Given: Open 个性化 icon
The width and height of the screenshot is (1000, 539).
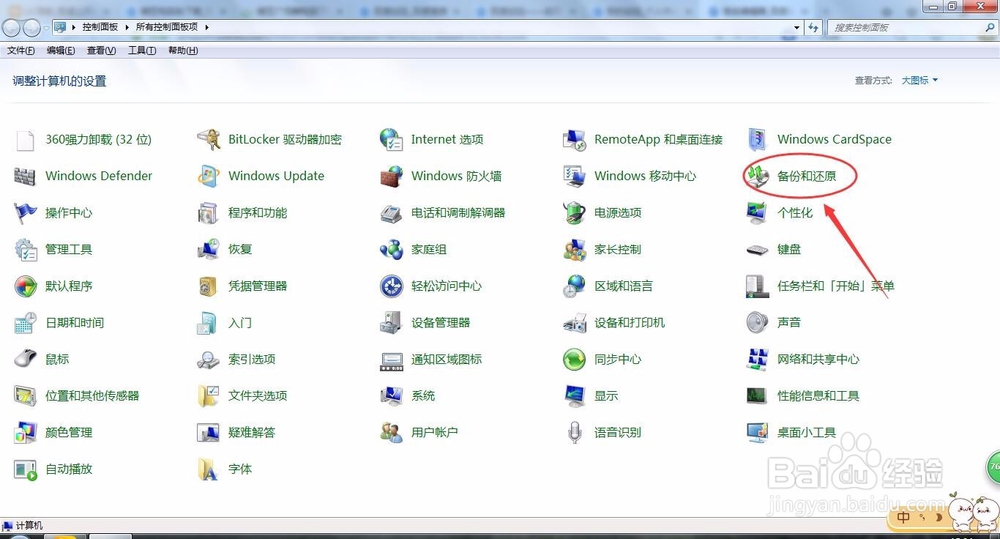Looking at the screenshot, I should [x=757, y=213].
